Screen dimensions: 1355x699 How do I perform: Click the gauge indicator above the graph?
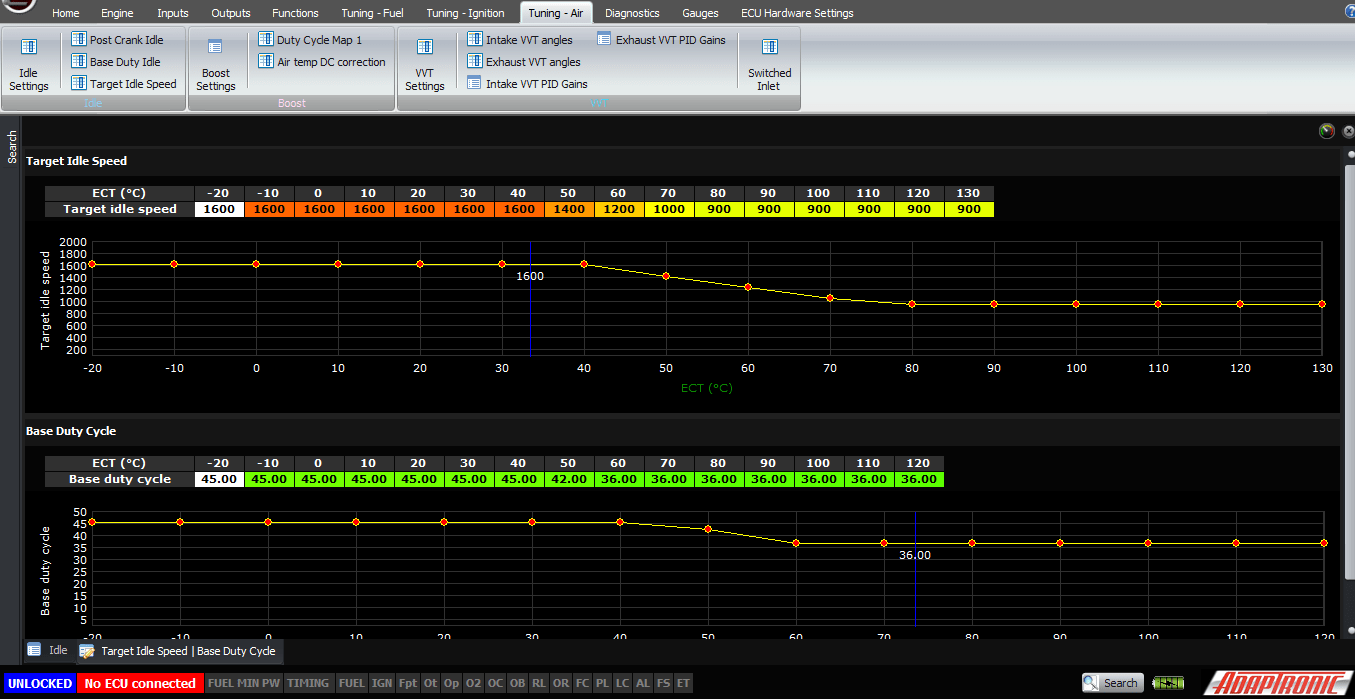click(x=1327, y=131)
